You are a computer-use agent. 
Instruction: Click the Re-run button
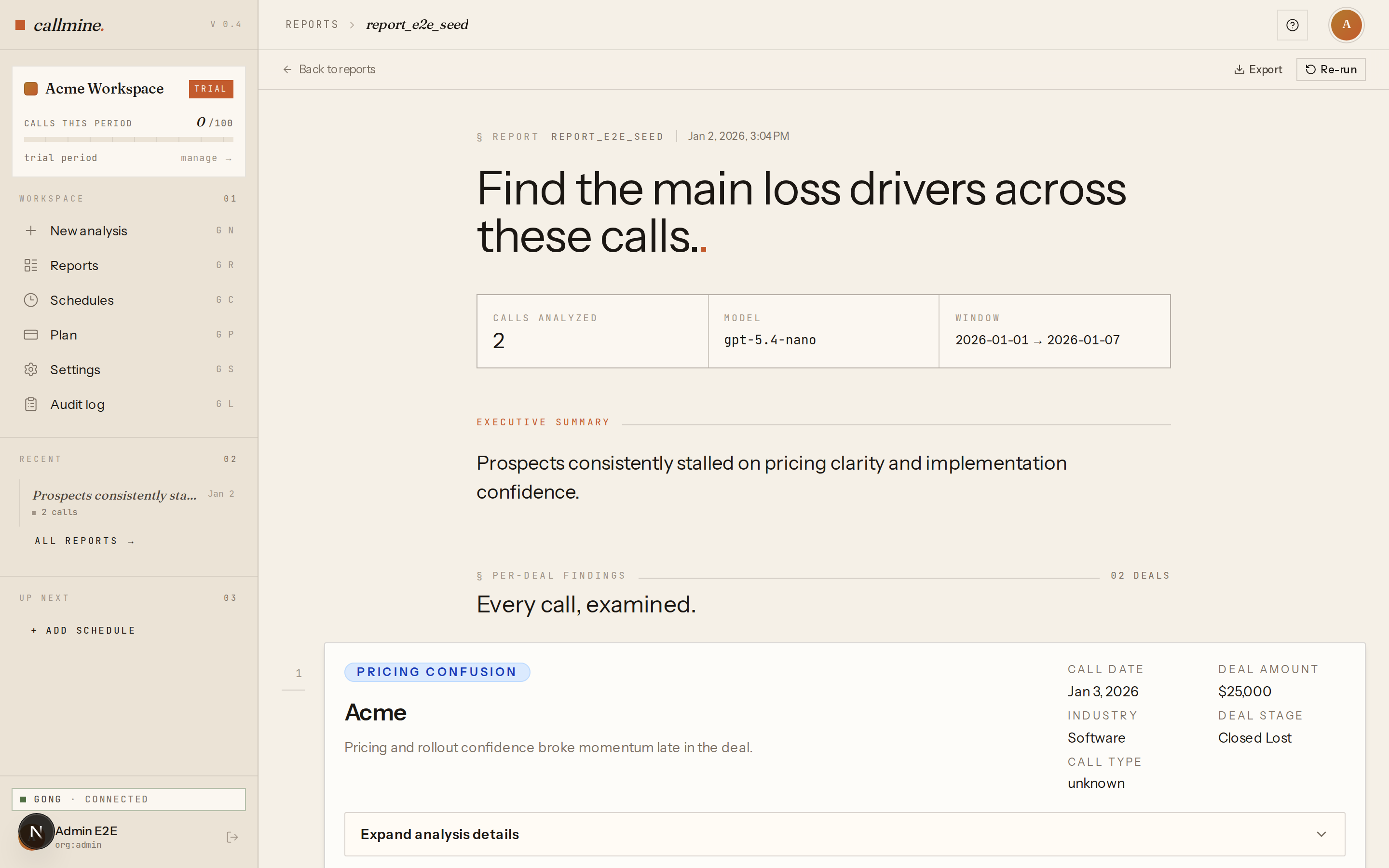click(x=1331, y=69)
